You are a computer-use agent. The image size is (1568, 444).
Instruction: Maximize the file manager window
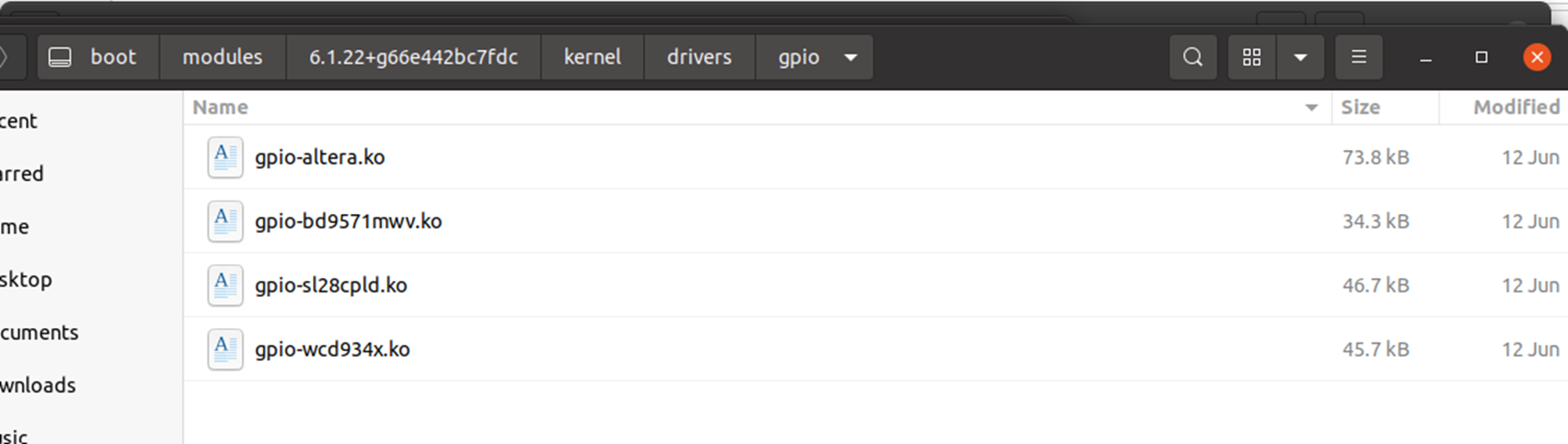(1482, 57)
